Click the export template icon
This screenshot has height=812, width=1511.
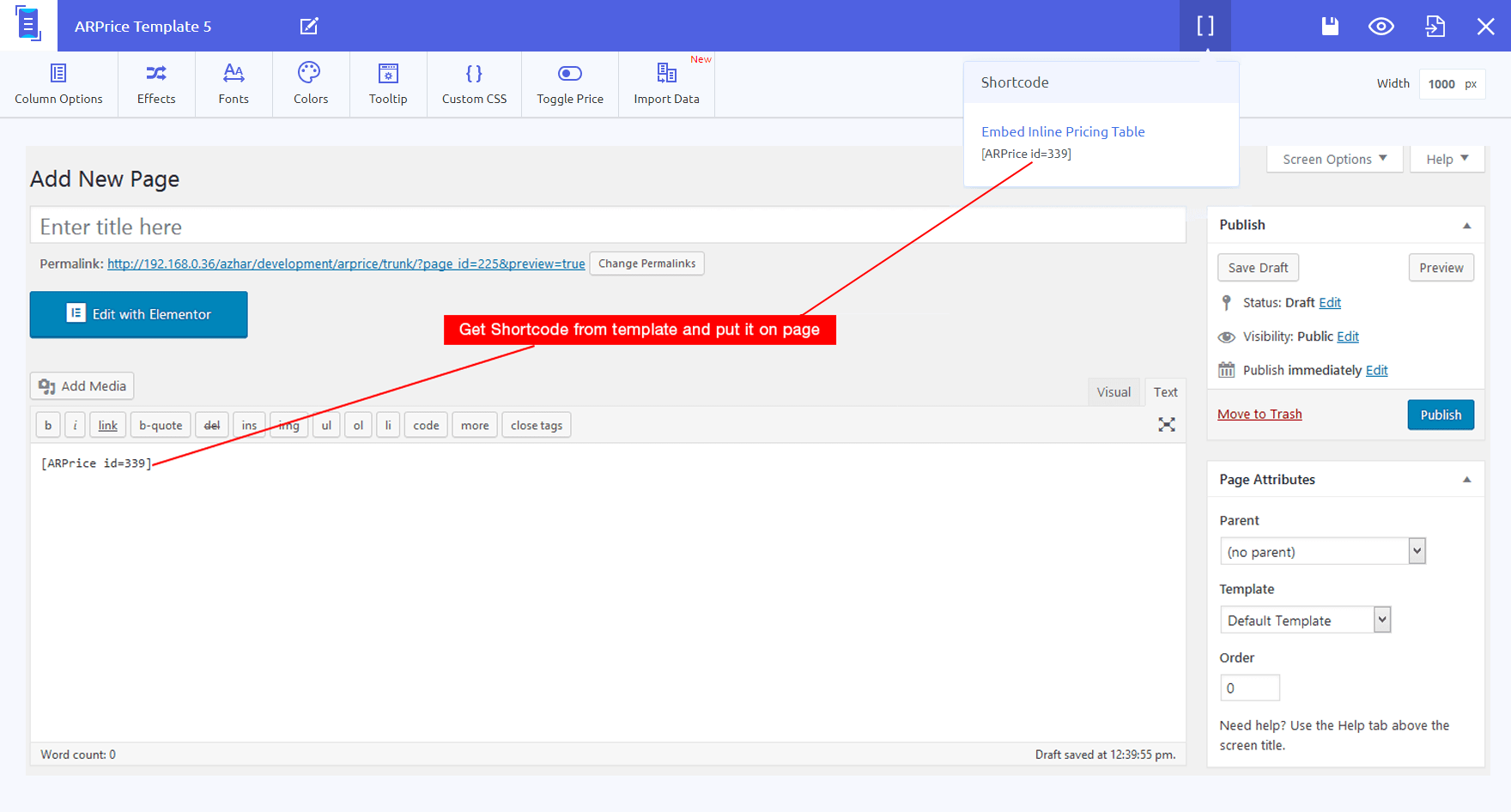point(1435,26)
